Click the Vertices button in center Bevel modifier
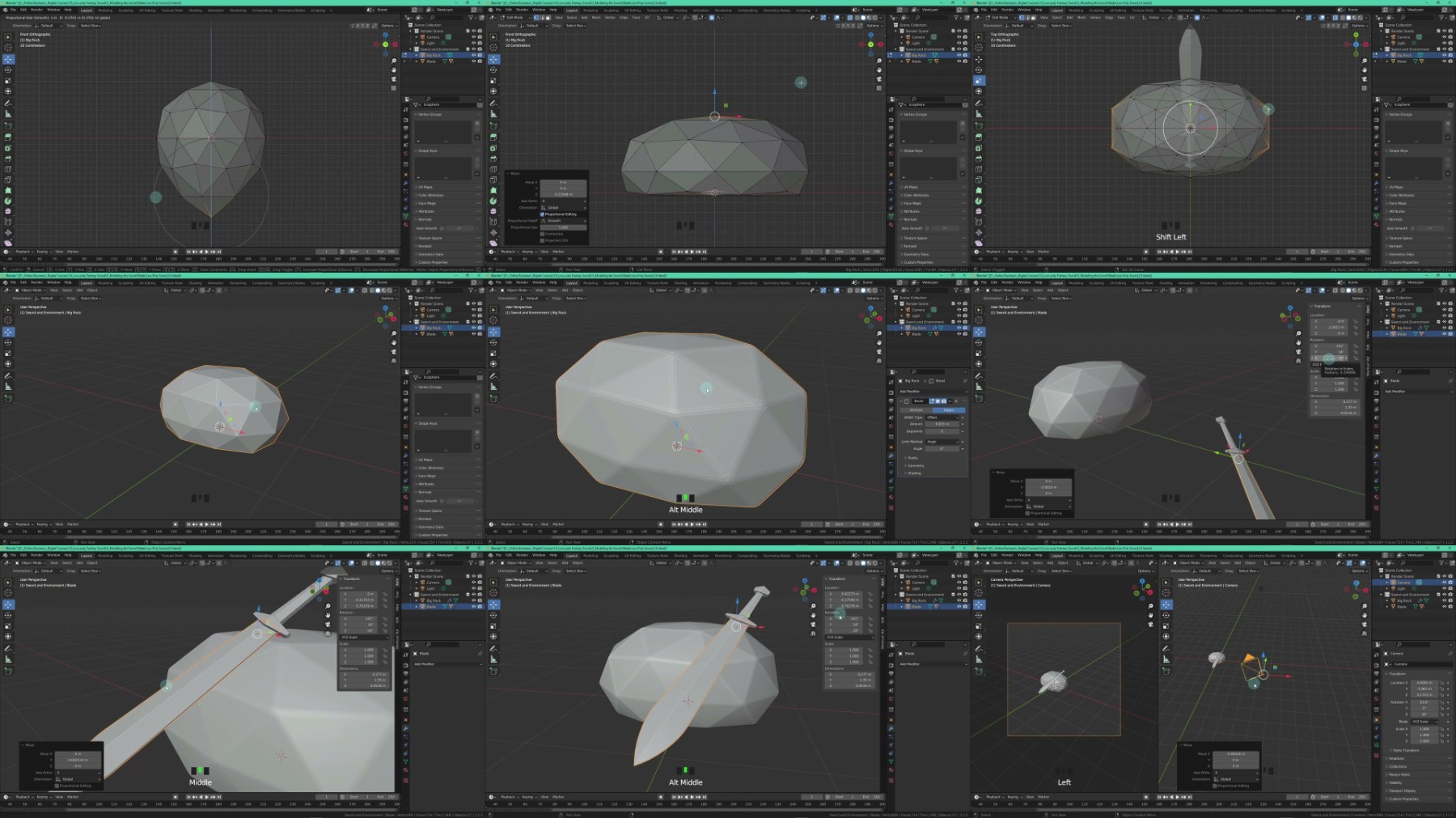 [x=917, y=410]
